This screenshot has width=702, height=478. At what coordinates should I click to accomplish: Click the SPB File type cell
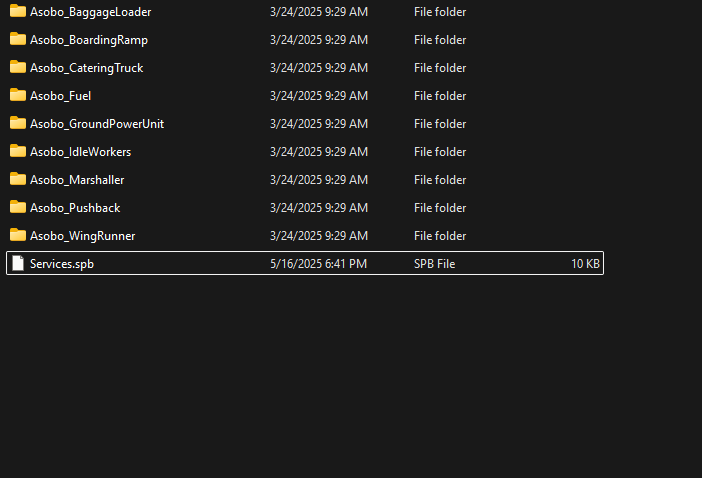tap(434, 264)
